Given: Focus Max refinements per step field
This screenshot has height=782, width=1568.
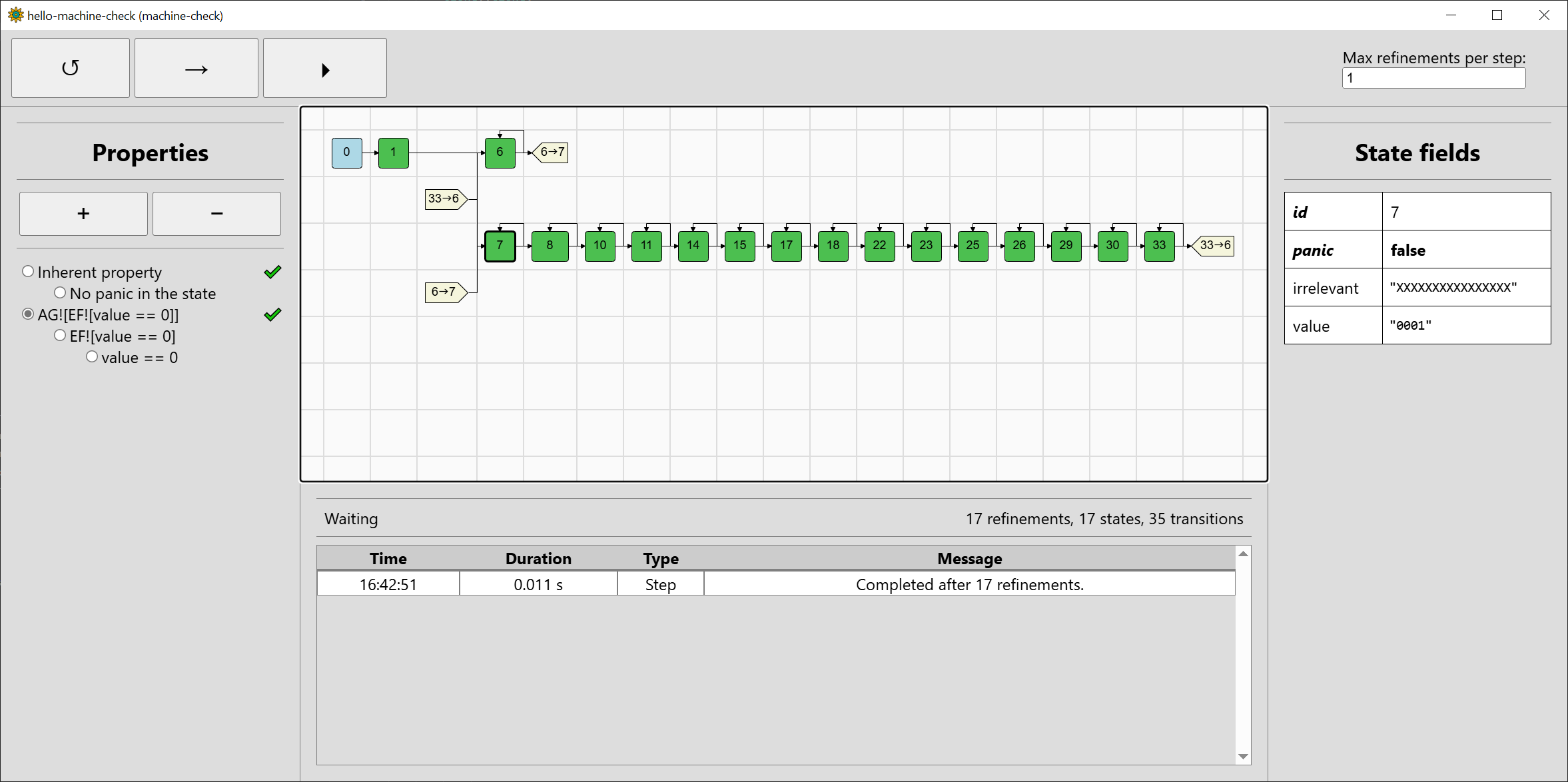Looking at the screenshot, I should 1433,79.
